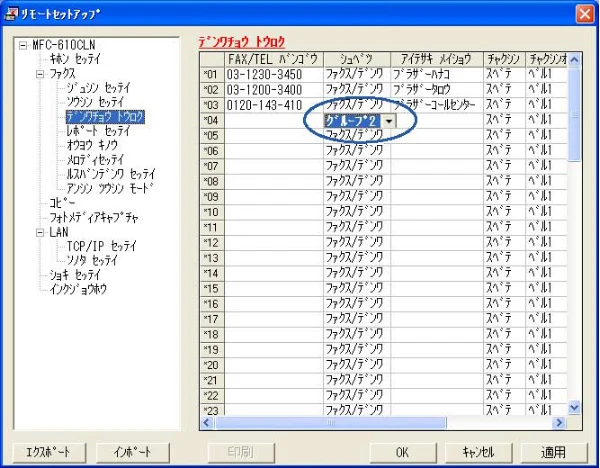Select ソノタ セッテイ under LAN
Screen dimensions: 600x468
[92, 261]
